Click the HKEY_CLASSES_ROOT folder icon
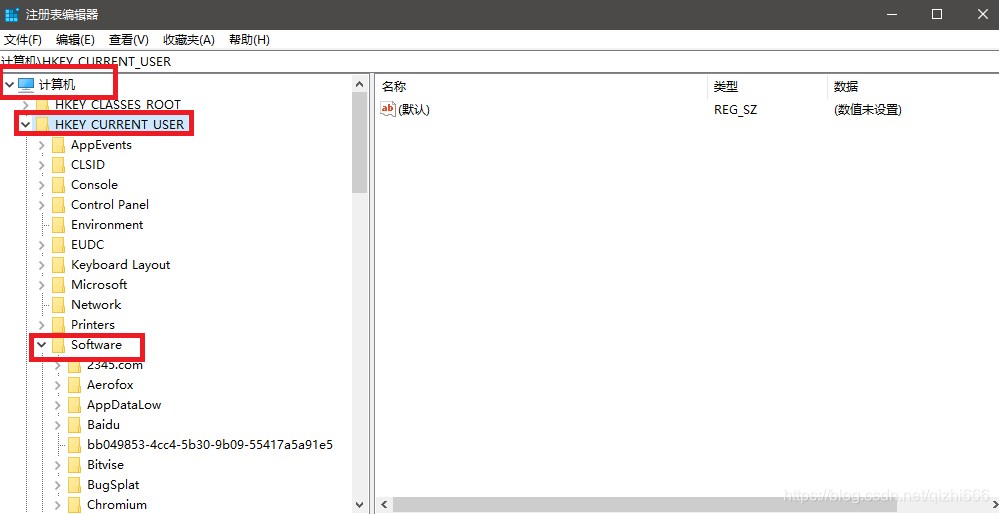 point(42,104)
